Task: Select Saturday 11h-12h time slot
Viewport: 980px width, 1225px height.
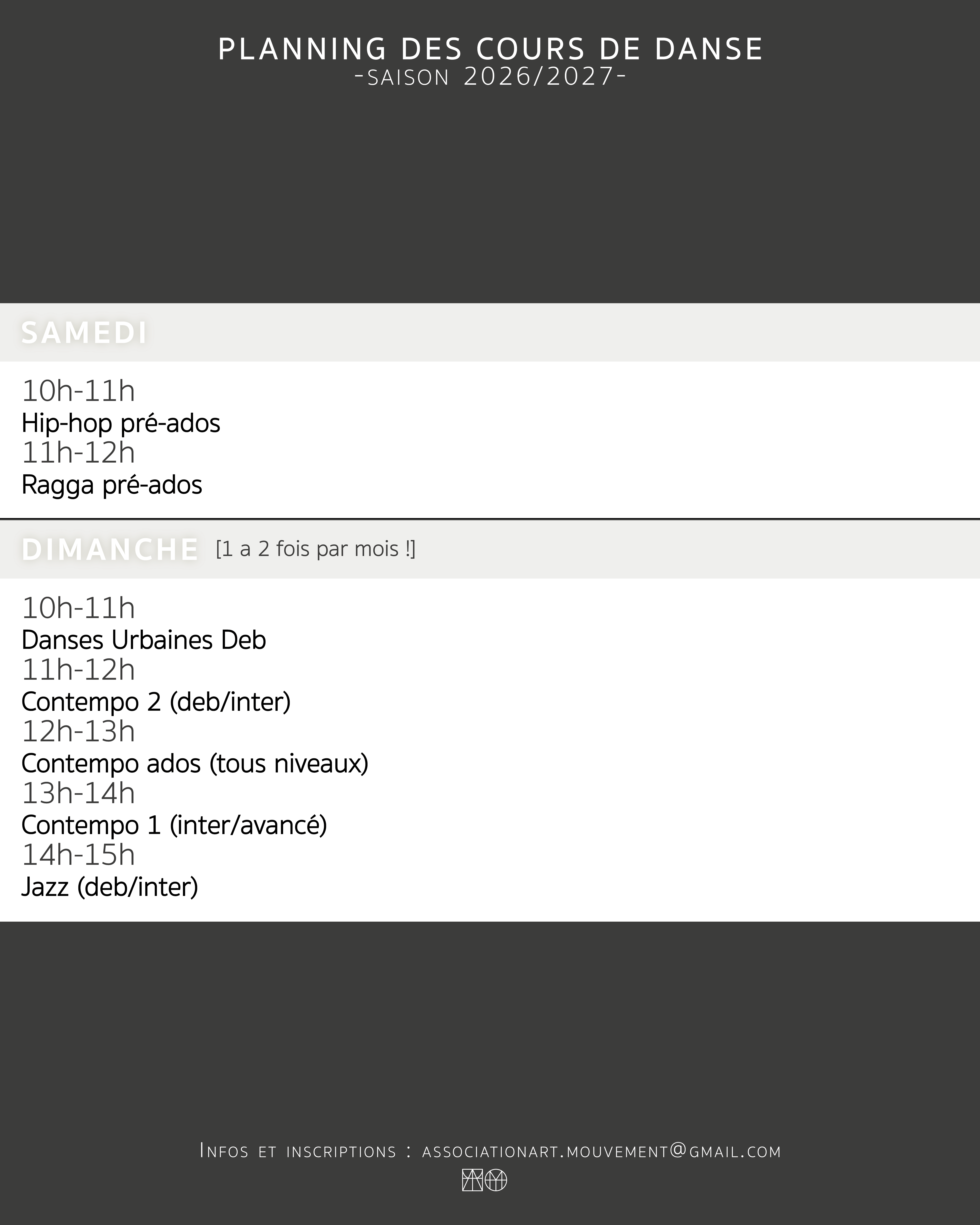Action: [78, 453]
